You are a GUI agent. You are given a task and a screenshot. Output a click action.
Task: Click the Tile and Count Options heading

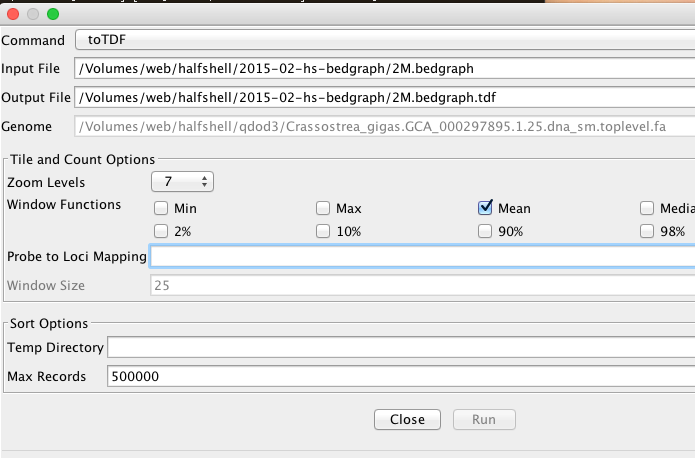(82, 160)
